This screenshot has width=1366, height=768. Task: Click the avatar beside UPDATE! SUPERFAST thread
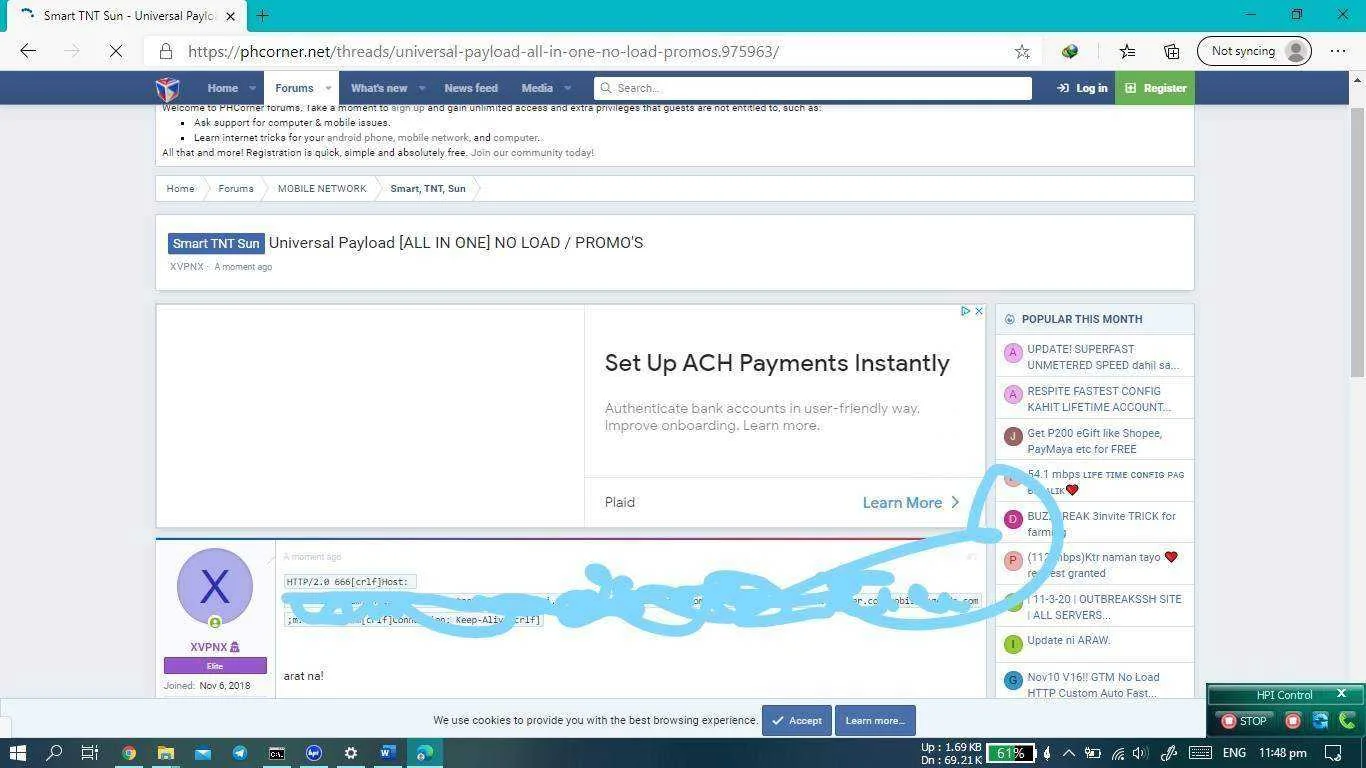tap(1013, 353)
